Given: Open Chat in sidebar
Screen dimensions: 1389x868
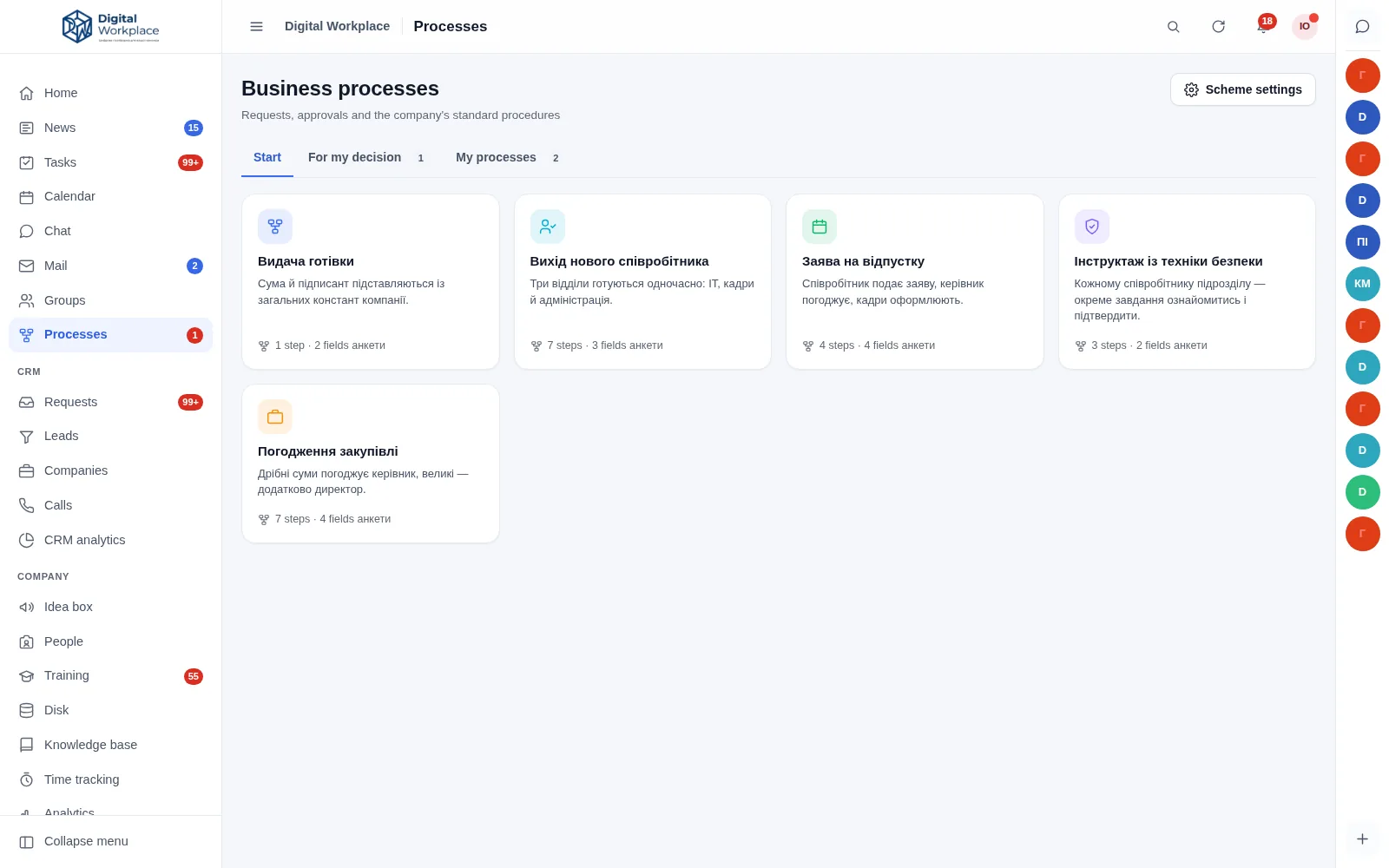Looking at the screenshot, I should [111, 231].
